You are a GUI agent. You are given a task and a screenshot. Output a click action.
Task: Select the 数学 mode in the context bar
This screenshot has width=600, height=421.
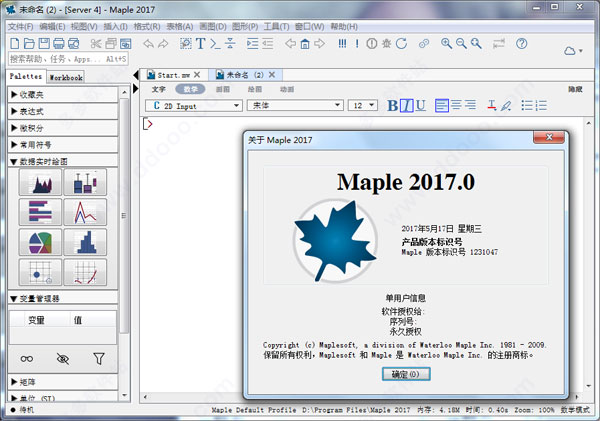pos(190,89)
